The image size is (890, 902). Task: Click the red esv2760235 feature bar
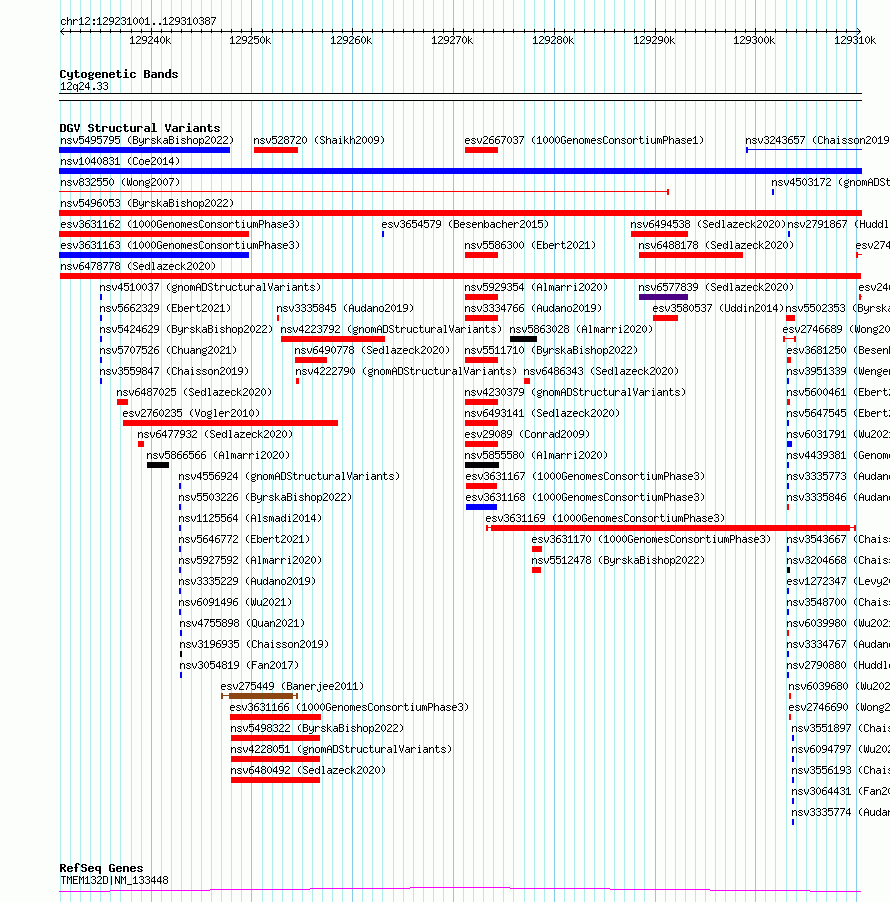(230, 423)
